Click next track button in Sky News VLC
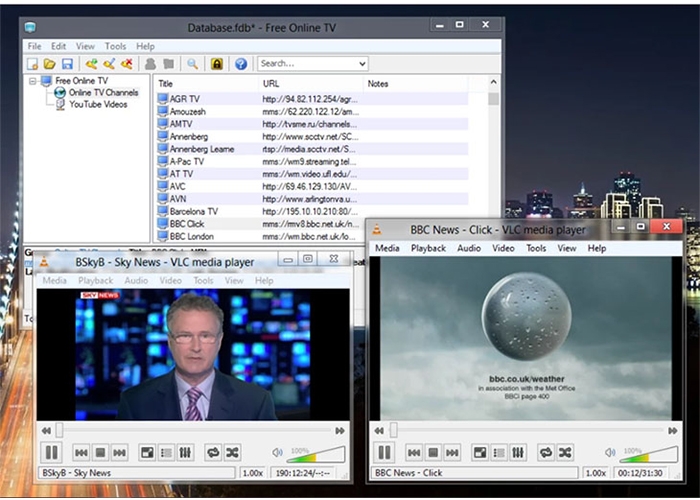 (120, 453)
